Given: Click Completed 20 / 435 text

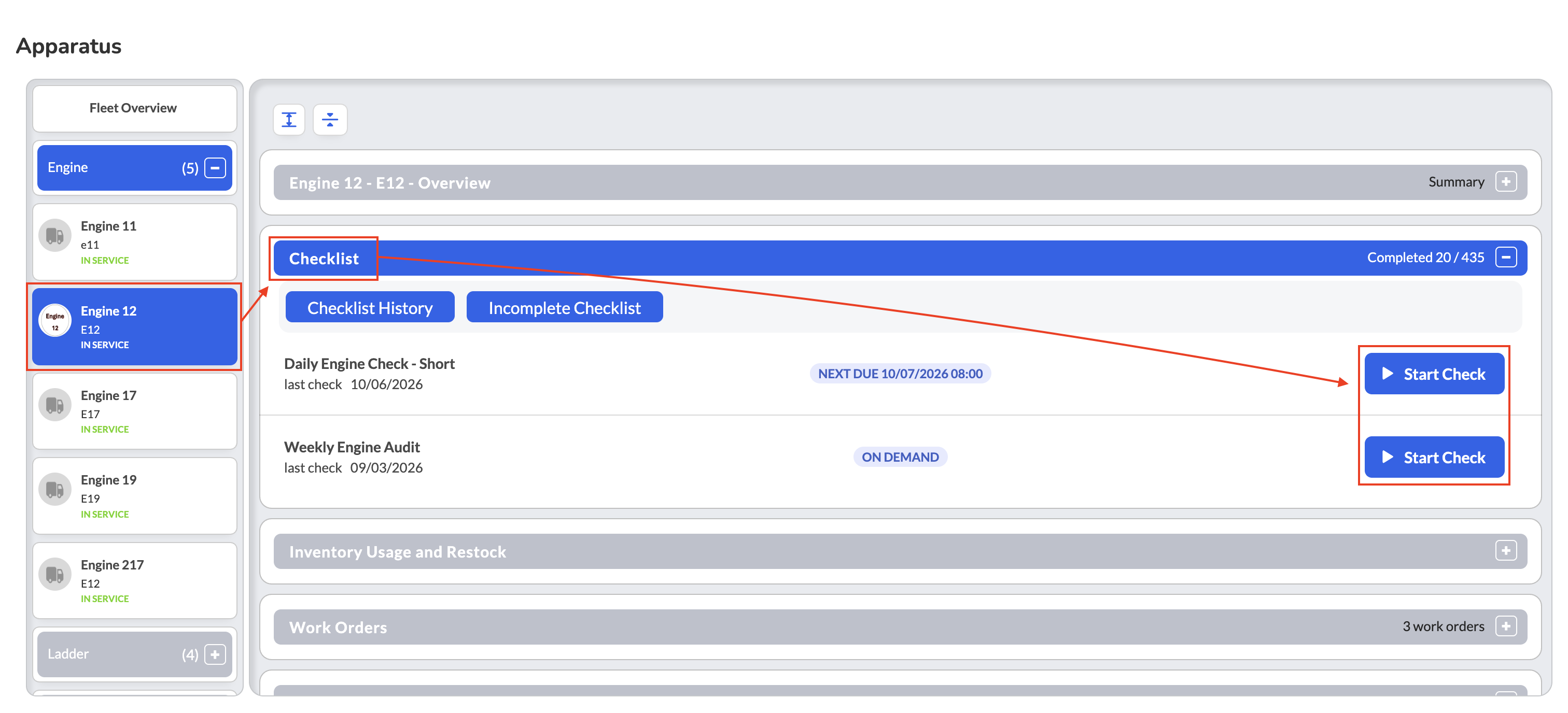Looking at the screenshot, I should point(1425,258).
